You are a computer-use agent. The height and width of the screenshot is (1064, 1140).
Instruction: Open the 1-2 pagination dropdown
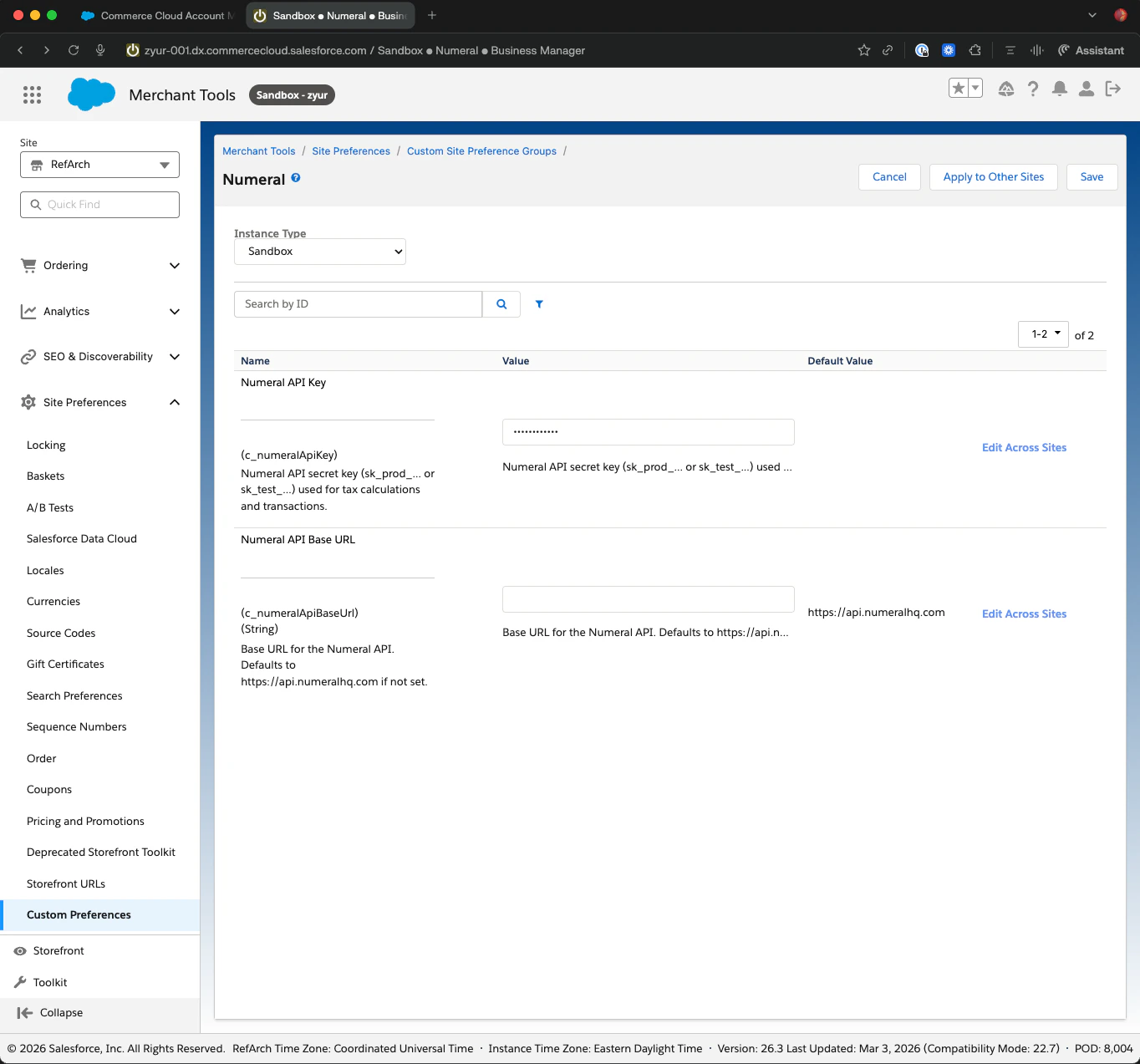(x=1043, y=334)
